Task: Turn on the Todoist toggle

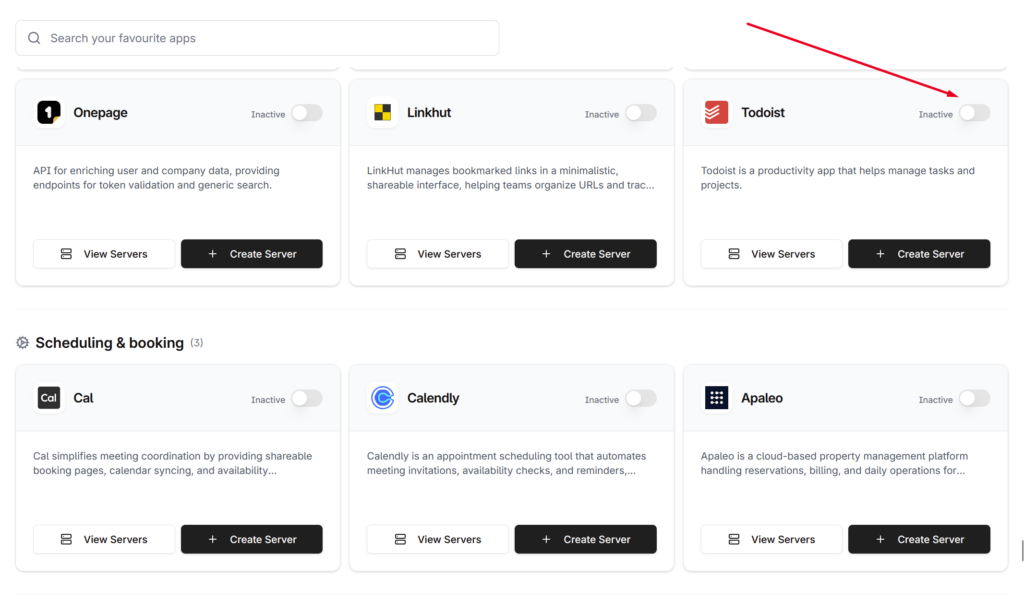Action: click(x=974, y=113)
